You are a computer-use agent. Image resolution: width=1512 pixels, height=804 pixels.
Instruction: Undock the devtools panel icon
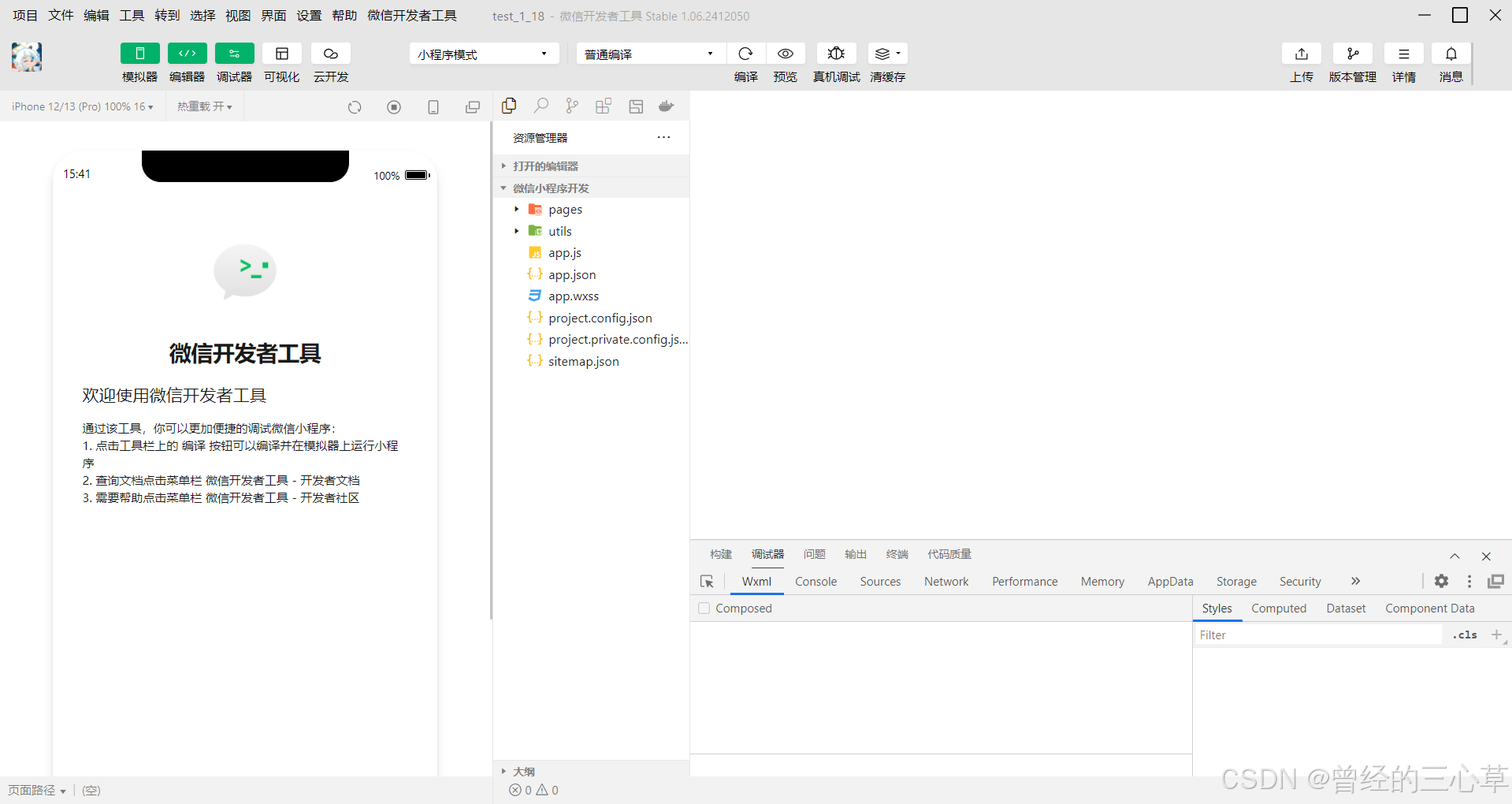[x=1495, y=581]
